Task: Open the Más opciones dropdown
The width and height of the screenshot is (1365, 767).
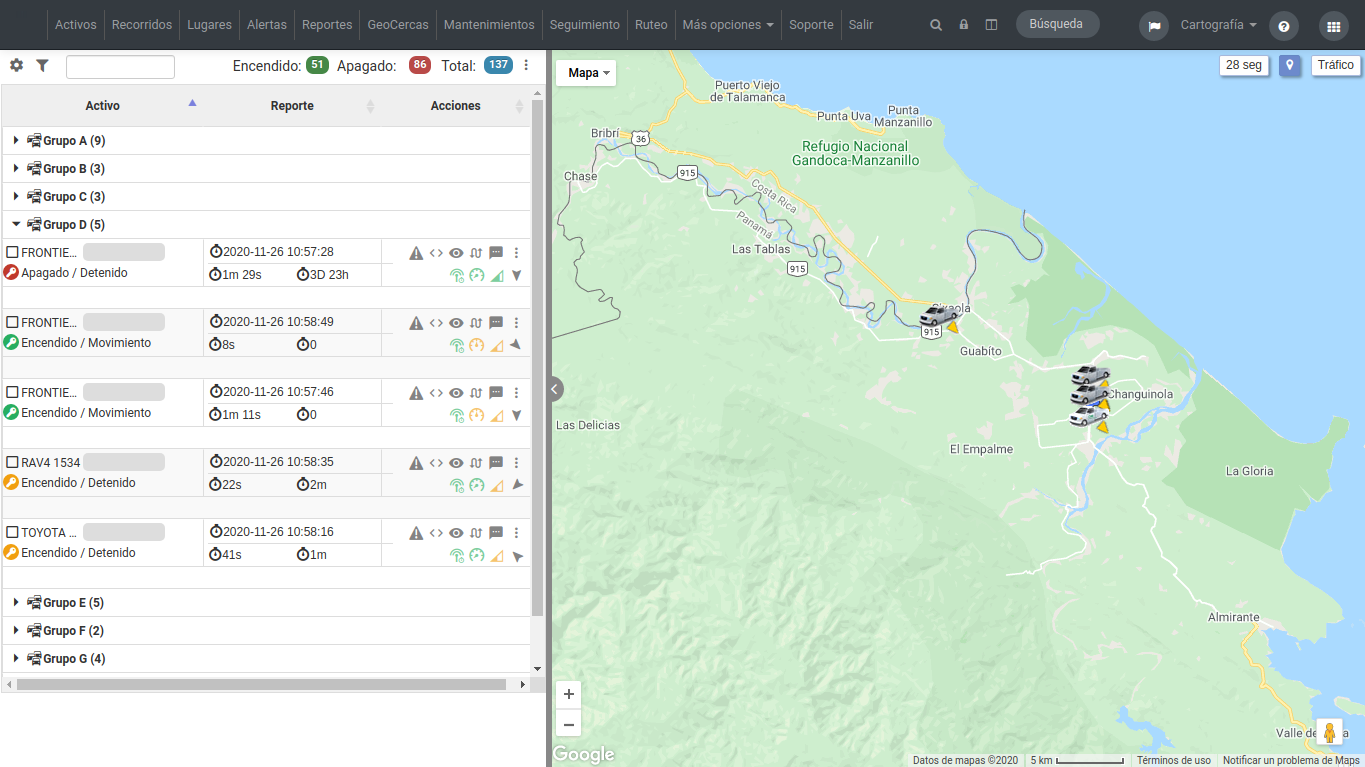Action: coord(728,25)
